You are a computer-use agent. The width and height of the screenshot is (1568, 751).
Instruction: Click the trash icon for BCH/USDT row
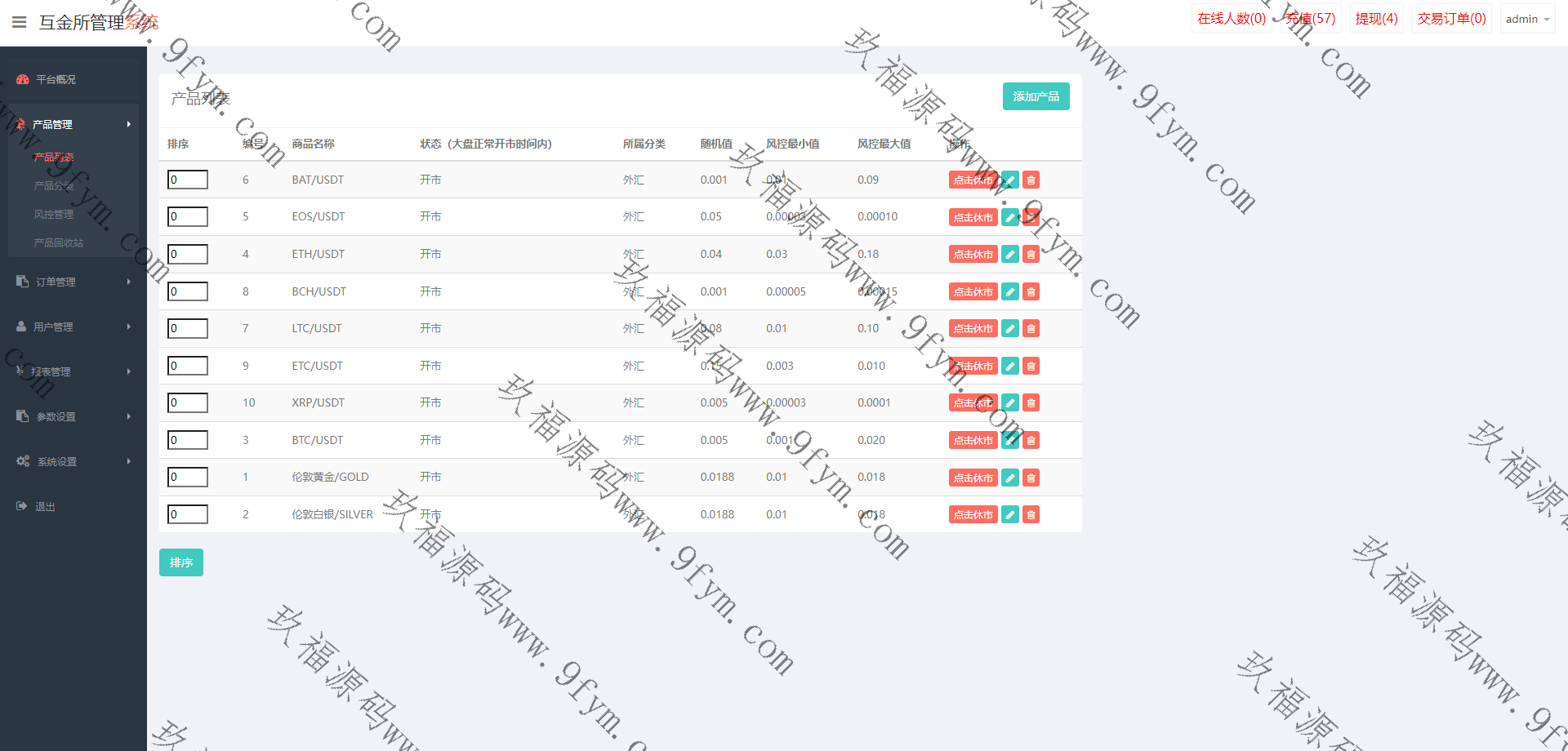[x=1031, y=292]
